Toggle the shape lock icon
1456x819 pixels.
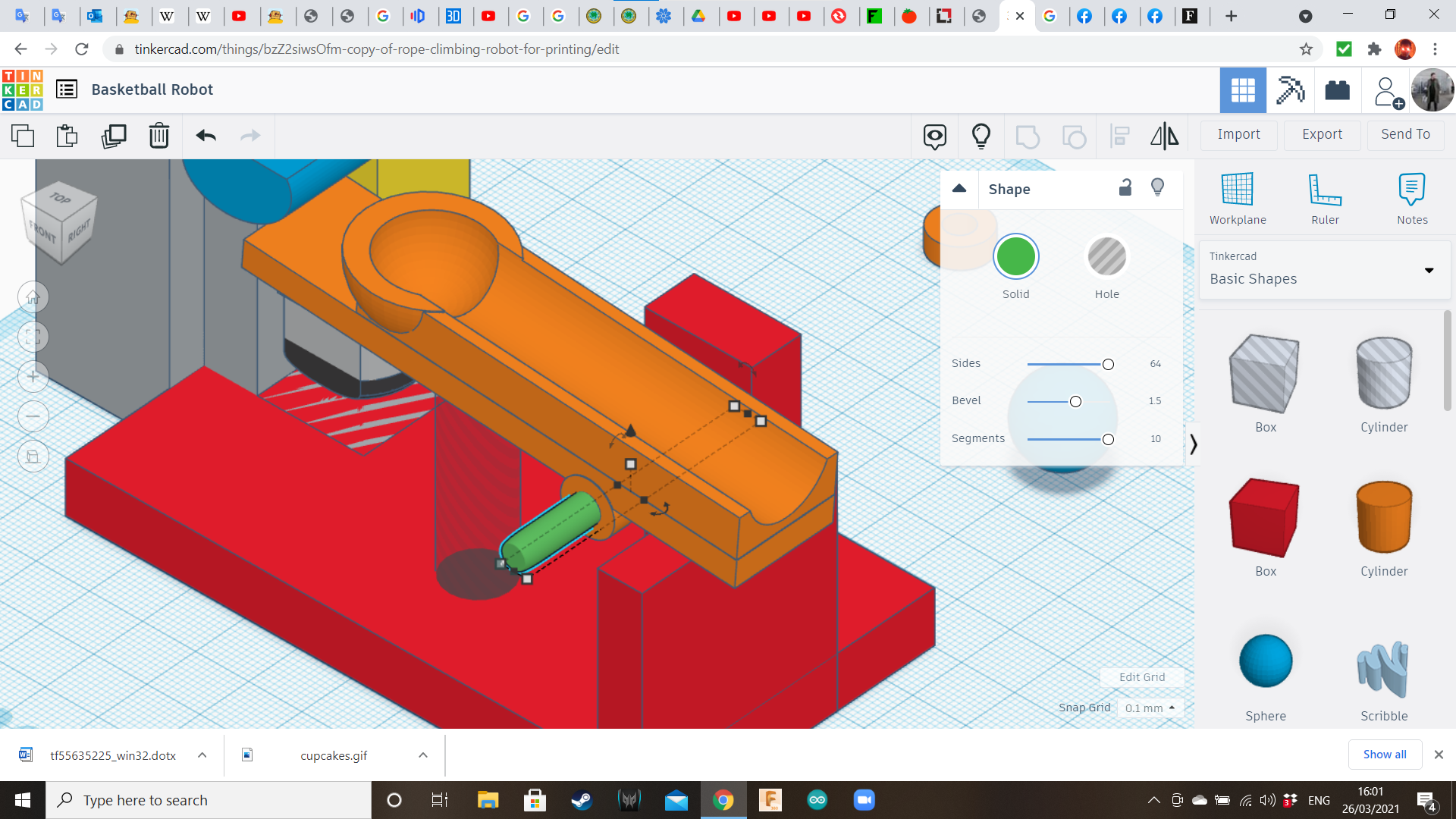[x=1125, y=188]
